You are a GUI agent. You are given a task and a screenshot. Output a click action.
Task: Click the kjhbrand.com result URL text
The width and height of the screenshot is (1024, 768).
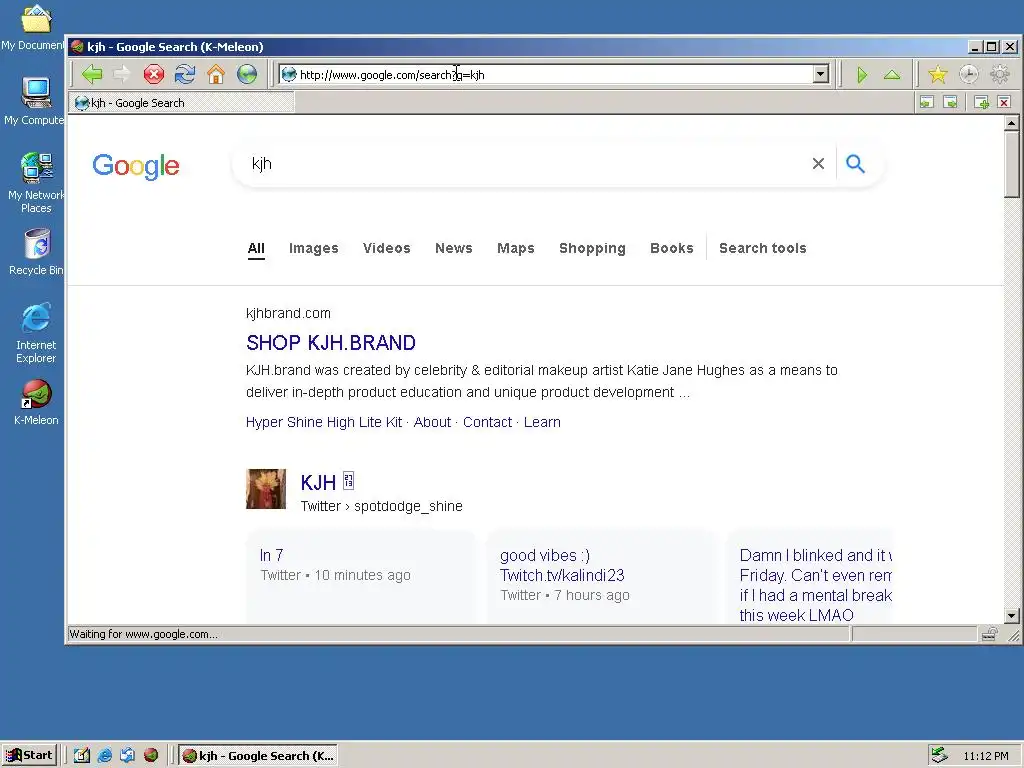(289, 313)
